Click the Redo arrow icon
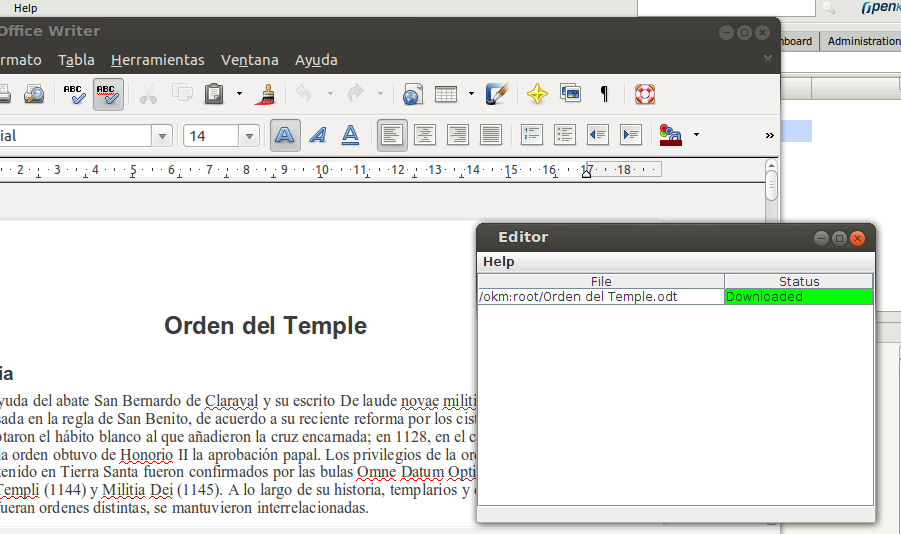901x534 pixels. click(x=355, y=93)
